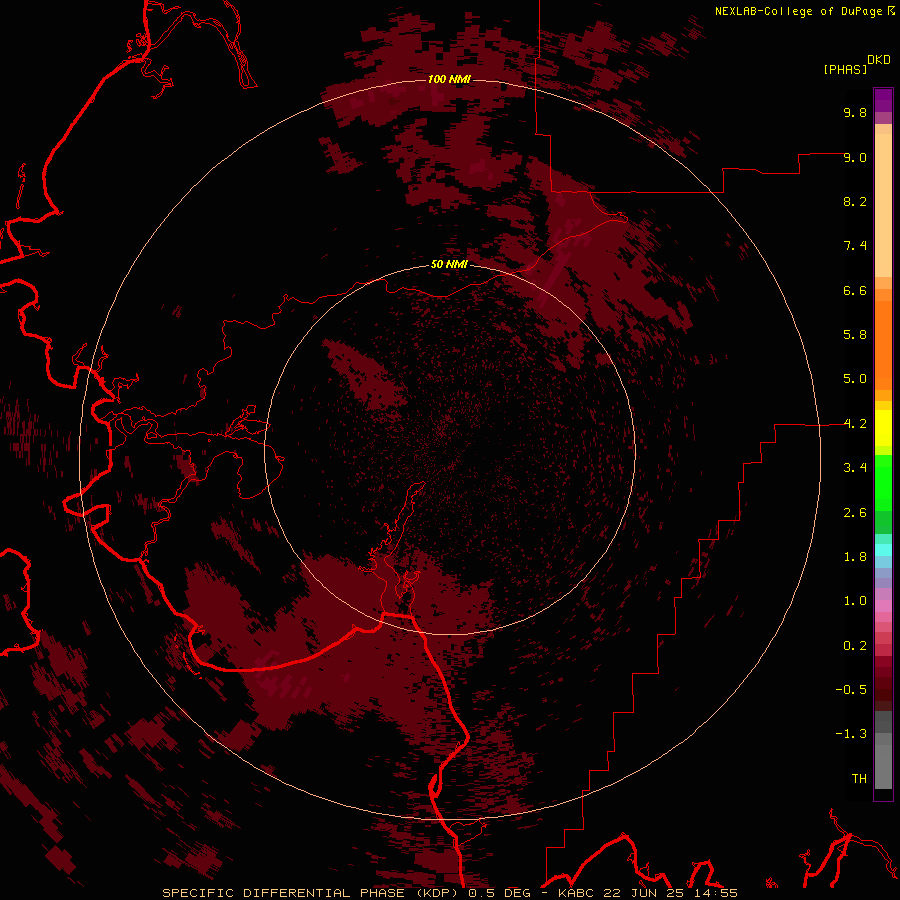Select the 2.6 scale value
Screen dimensions: 900x900
[855, 513]
